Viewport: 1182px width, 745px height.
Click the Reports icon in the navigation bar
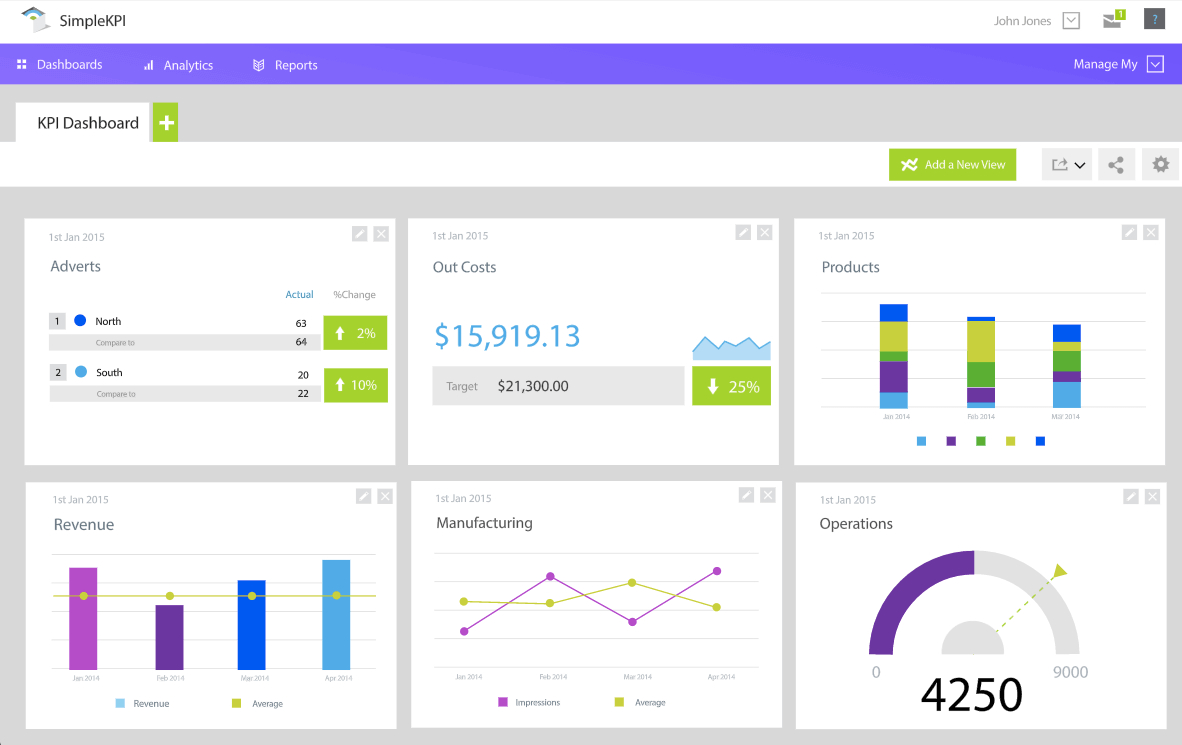click(258, 64)
